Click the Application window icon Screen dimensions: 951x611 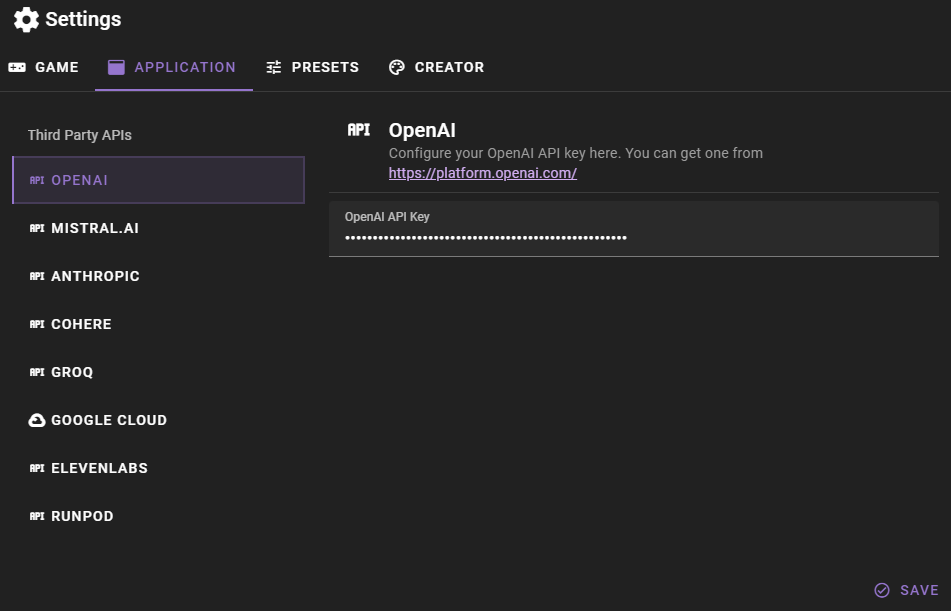(x=117, y=67)
